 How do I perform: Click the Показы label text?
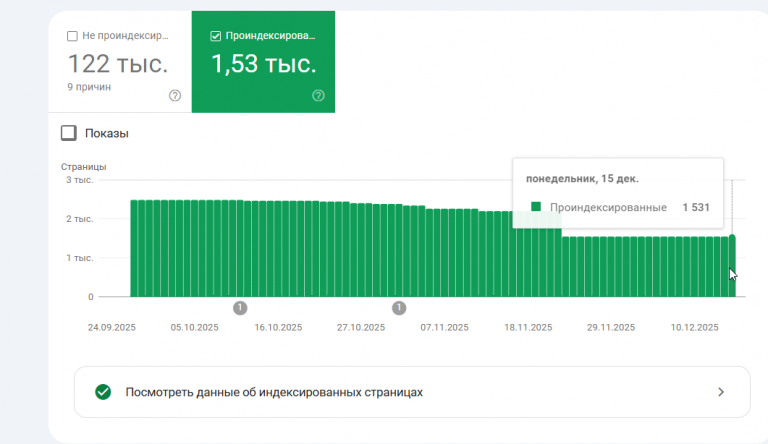107,133
